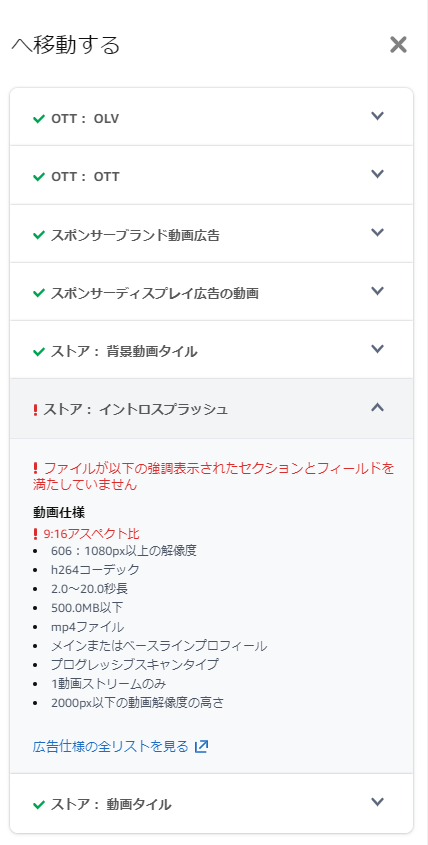
Task: Click the red 9:16アスペクト比 error item
Action: [91, 534]
